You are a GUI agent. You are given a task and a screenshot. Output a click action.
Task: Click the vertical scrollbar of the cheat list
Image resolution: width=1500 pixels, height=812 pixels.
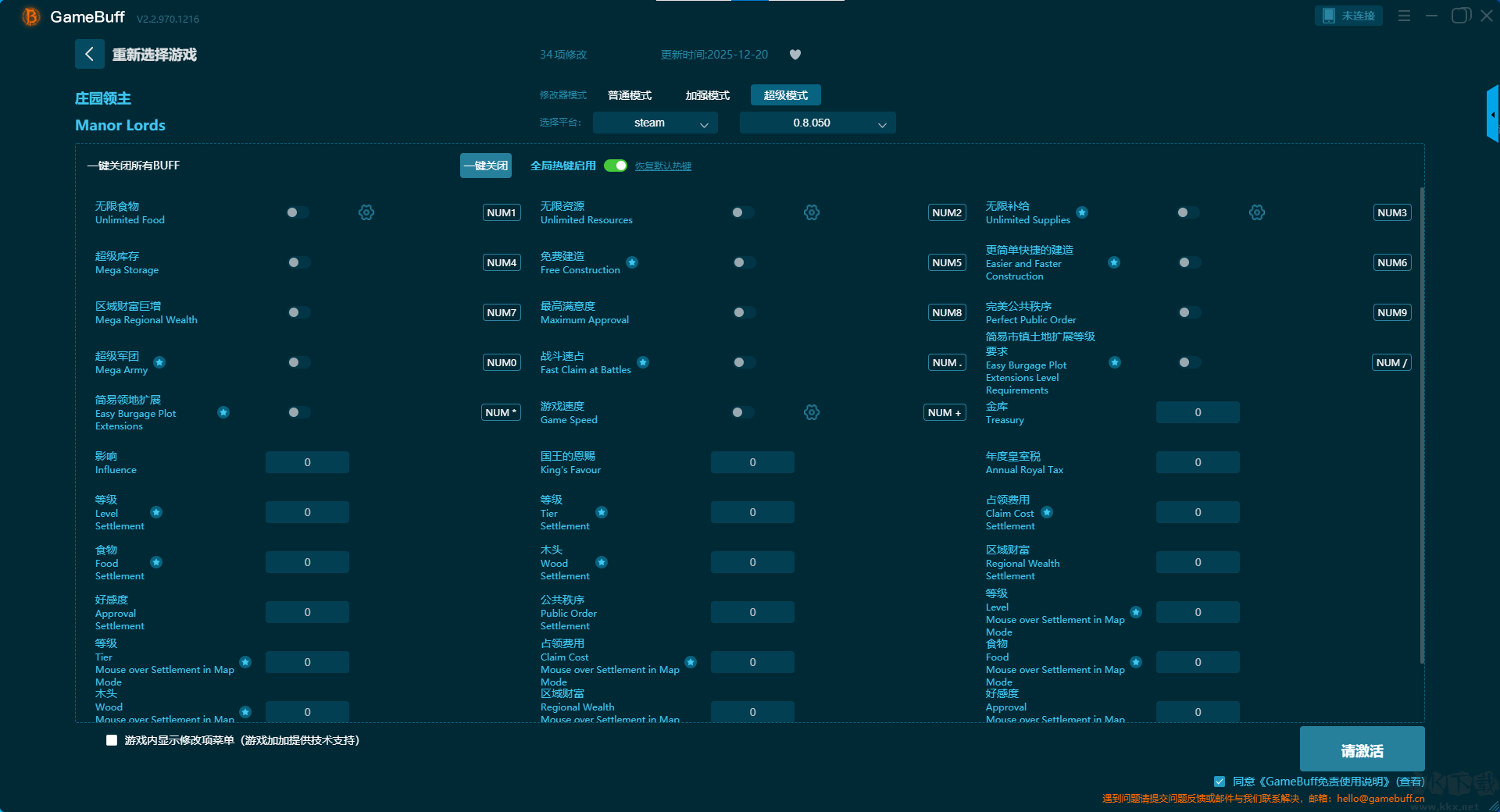pyautogui.click(x=1421, y=422)
